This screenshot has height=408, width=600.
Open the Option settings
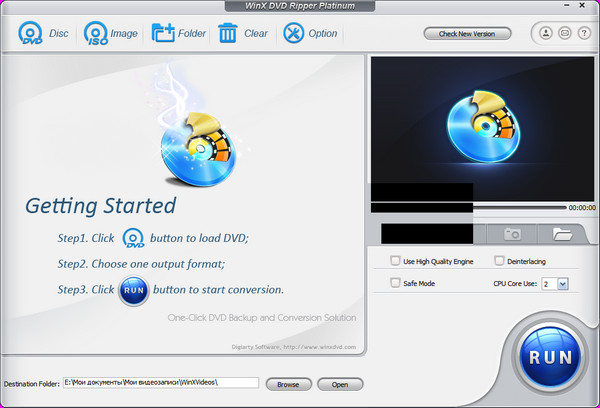click(310, 33)
